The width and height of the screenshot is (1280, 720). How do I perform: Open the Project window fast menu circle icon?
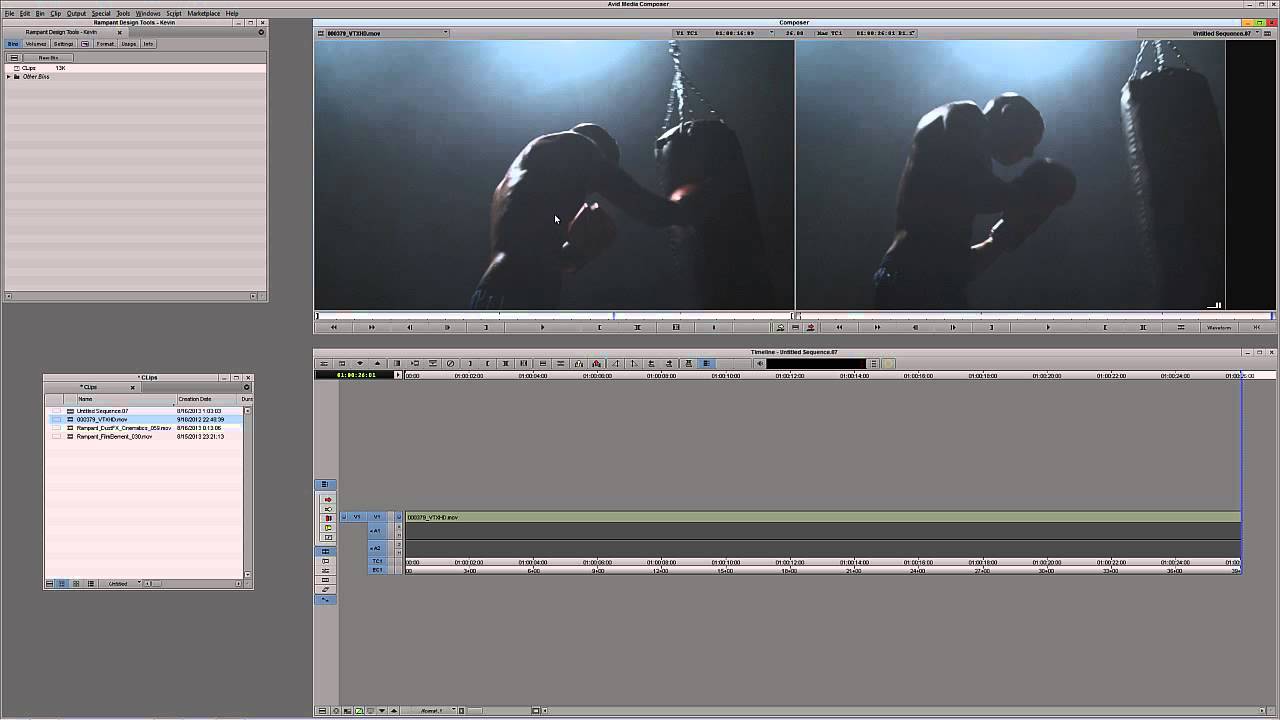point(261,32)
